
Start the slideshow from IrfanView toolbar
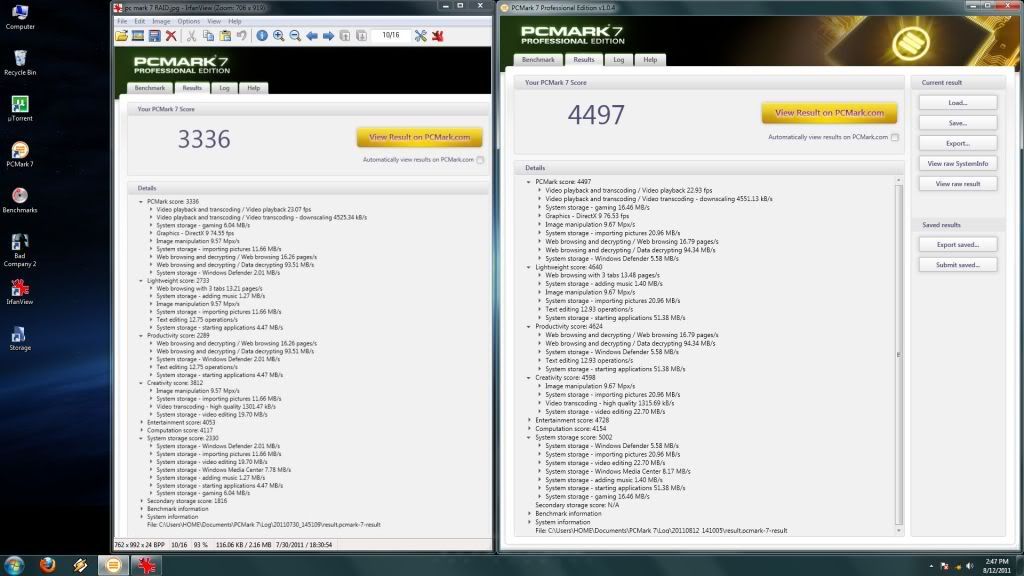[x=138, y=36]
